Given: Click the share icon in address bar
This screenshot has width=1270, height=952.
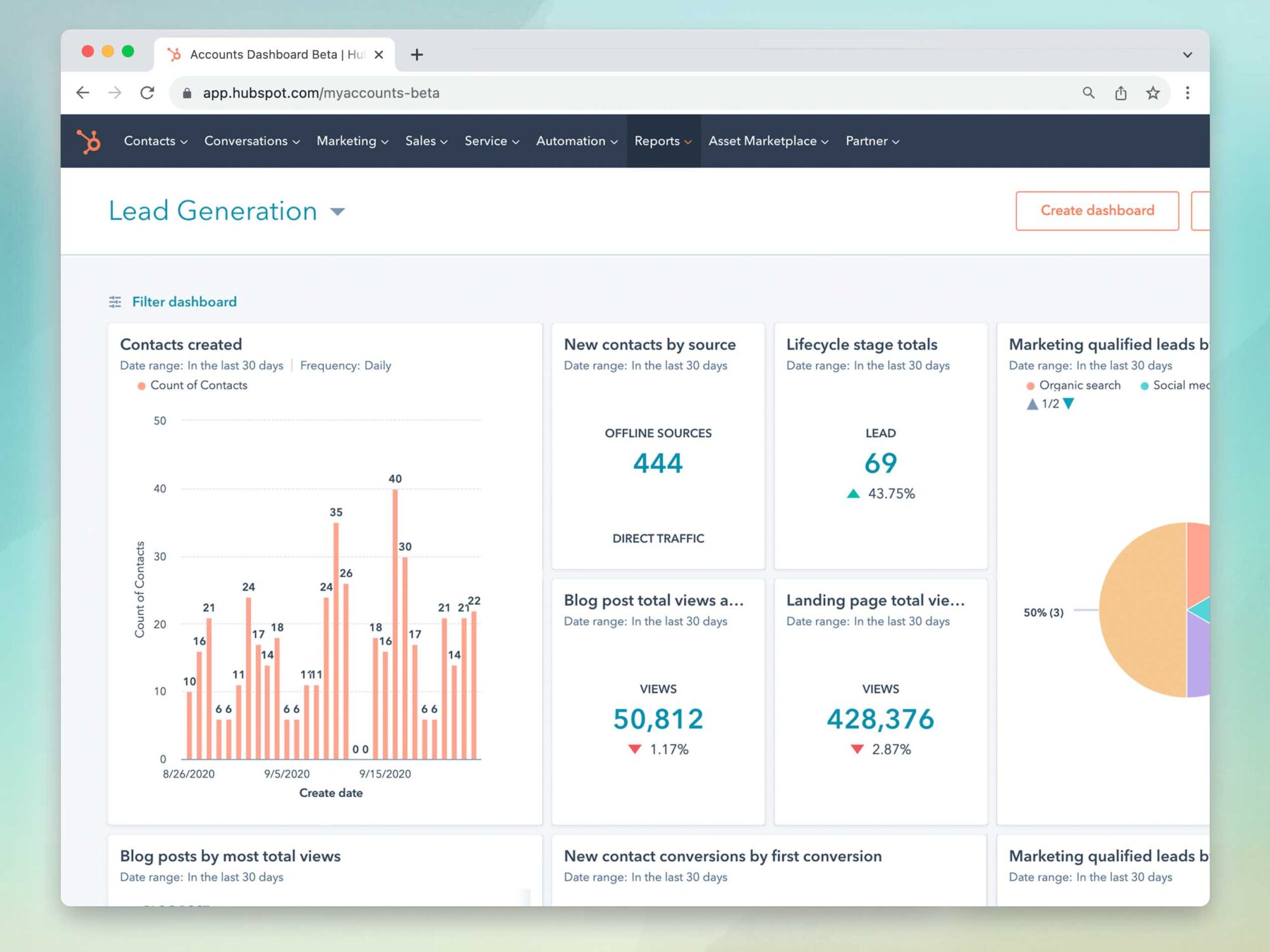Looking at the screenshot, I should pos(1121,93).
